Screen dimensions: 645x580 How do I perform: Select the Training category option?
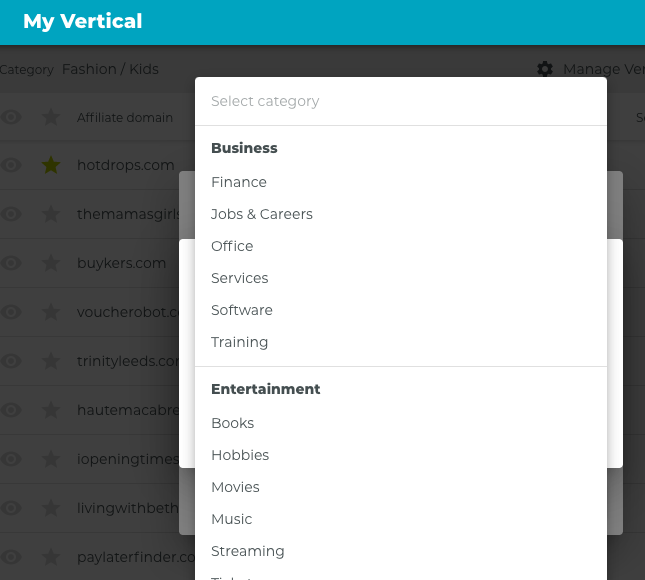[x=240, y=342]
